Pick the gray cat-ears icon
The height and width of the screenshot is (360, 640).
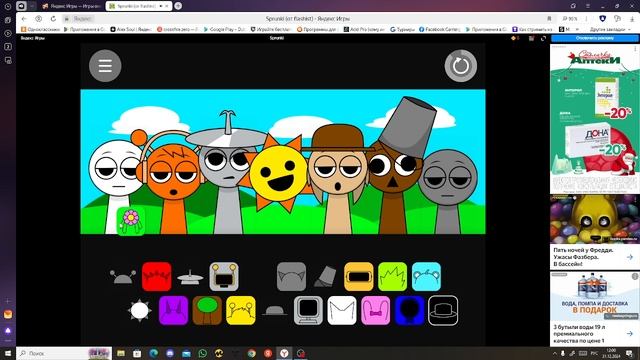(291, 277)
